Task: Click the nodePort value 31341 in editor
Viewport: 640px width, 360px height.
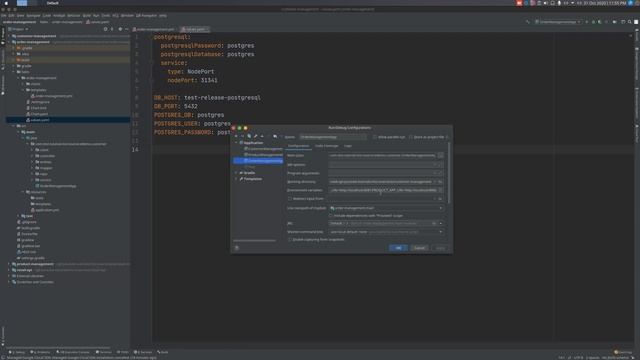Action: (209, 80)
